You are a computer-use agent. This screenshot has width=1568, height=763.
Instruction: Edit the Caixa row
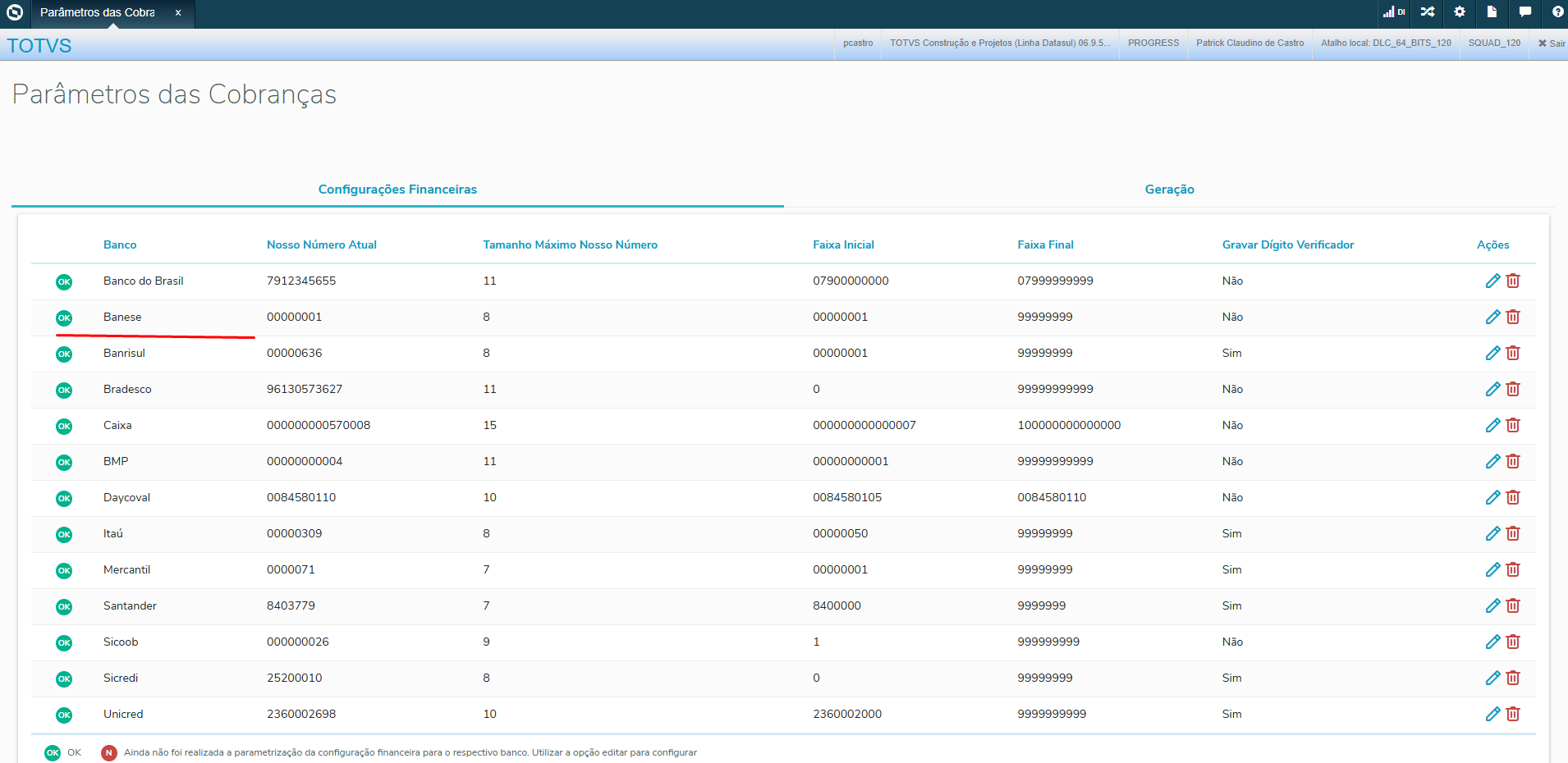tap(1492, 425)
